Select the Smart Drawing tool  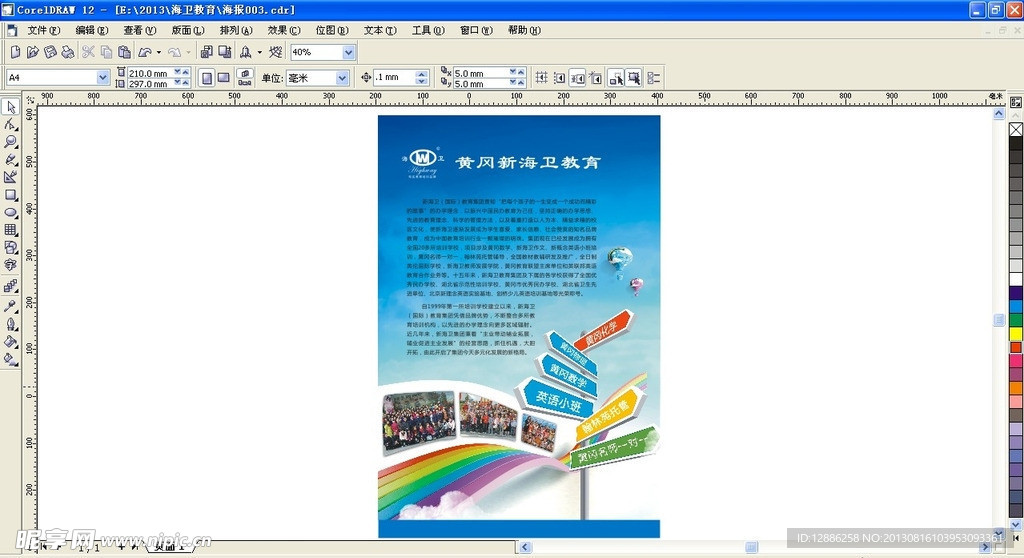point(10,177)
